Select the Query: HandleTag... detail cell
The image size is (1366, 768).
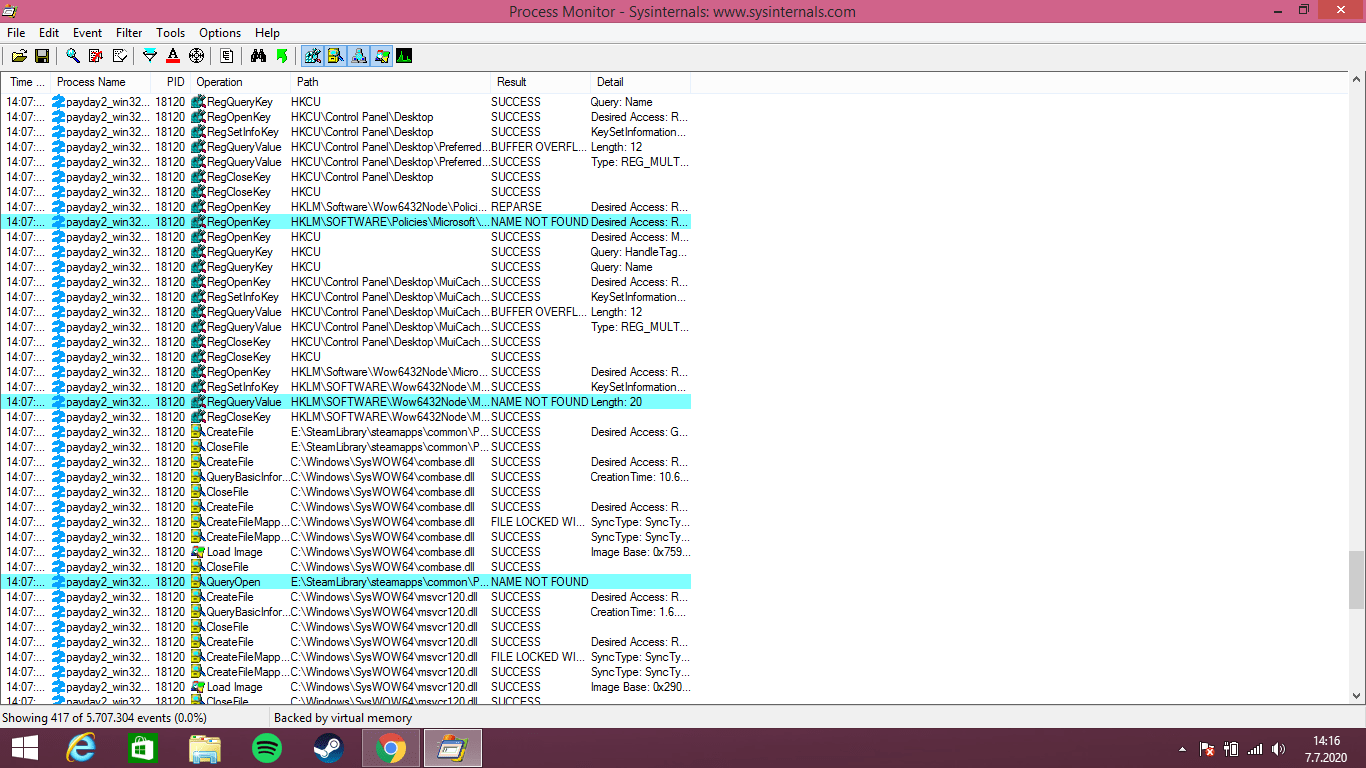tap(639, 252)
